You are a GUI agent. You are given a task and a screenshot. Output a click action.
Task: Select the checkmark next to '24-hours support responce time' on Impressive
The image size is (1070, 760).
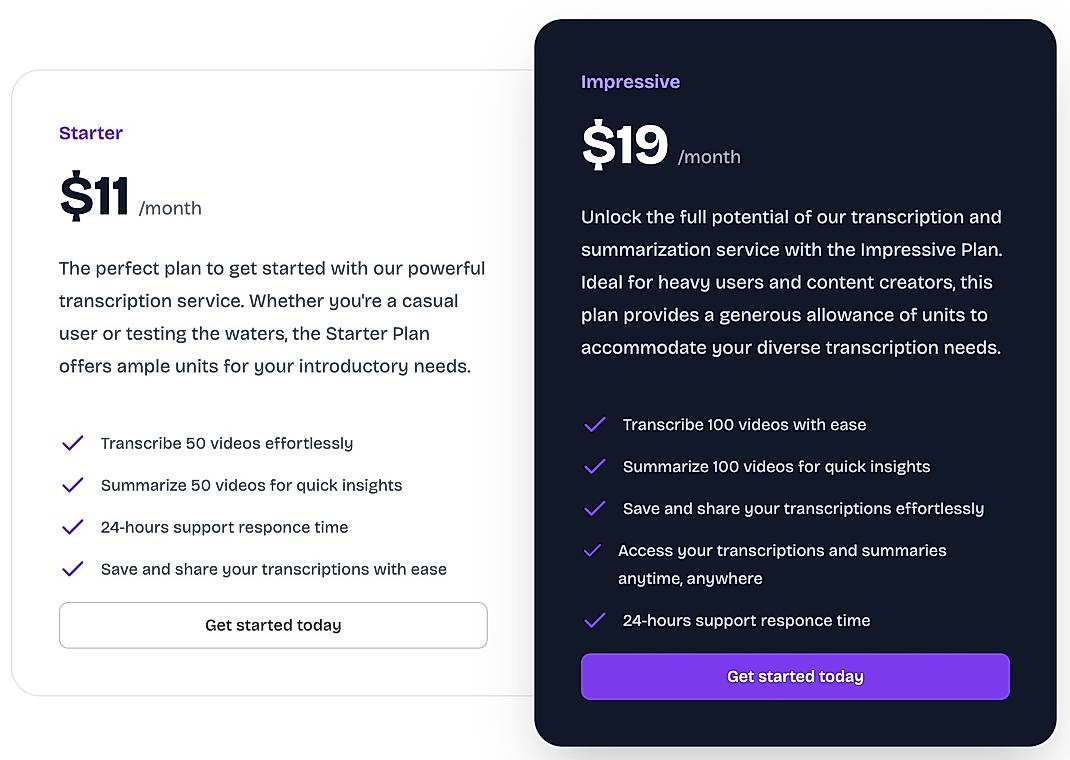(x=594, y=620)
